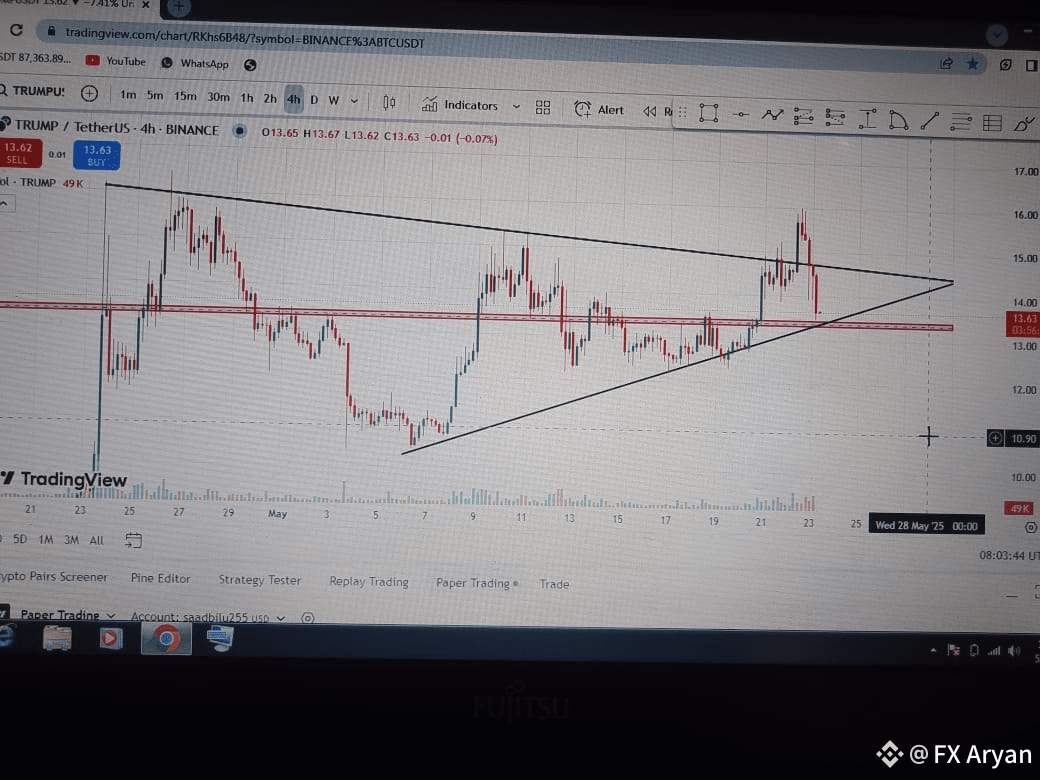Expand the timeframe dropdown arrow

coord(354,101)
